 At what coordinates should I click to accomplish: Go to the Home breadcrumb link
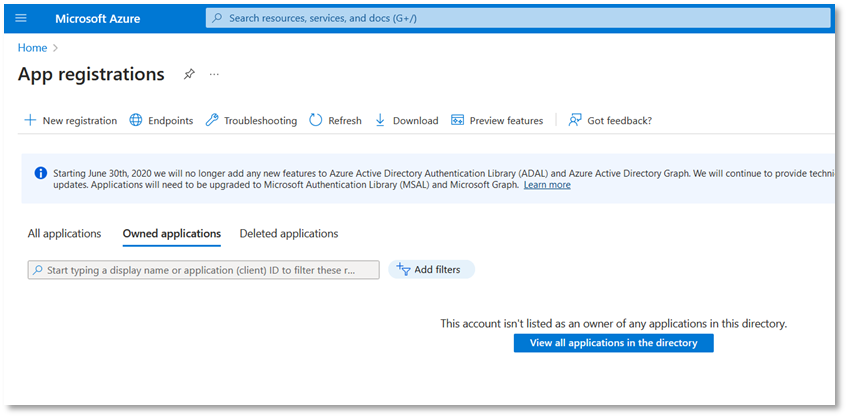pyautogui.click(x=32, y=47)
